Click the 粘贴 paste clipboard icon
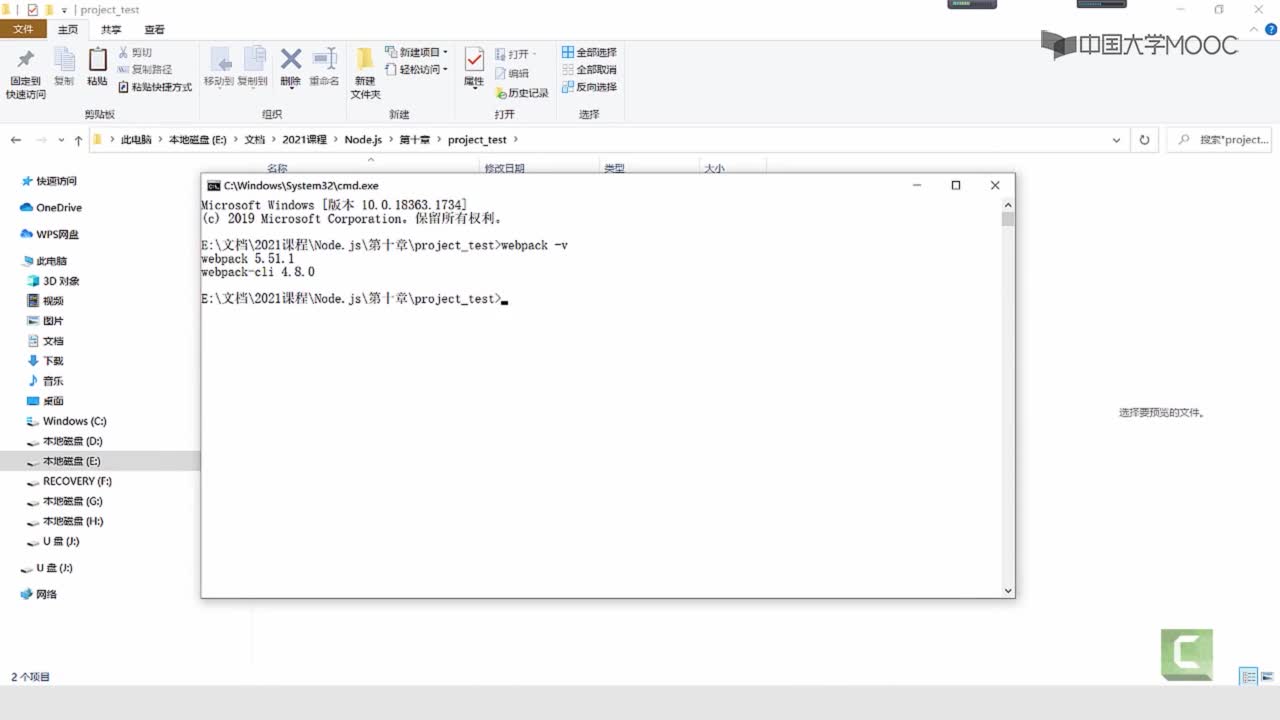This screenshot has height=720, width=1280. (97, 59)
